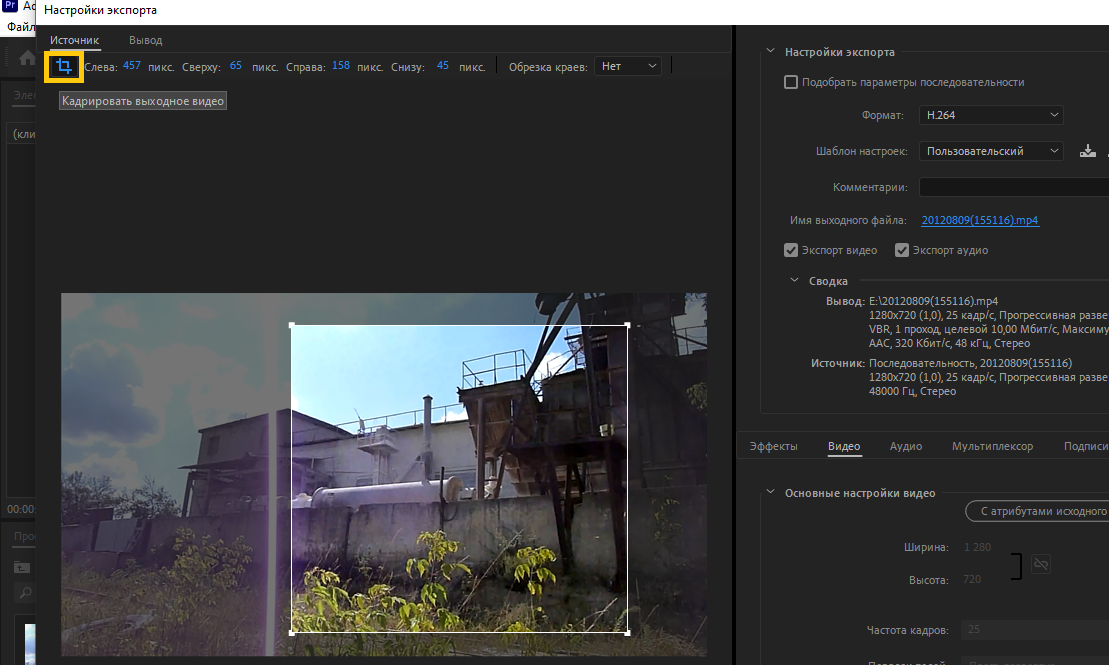Click the Comments input field

tap(1014, 187)
